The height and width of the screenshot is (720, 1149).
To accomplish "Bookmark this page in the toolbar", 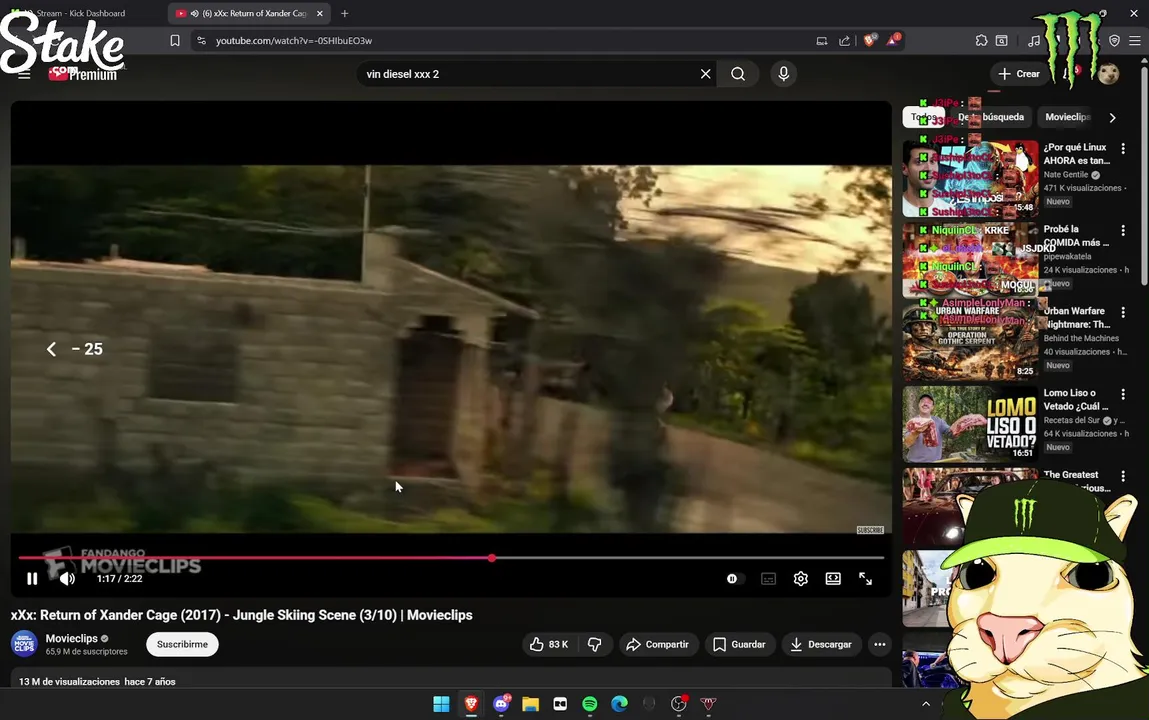I will (x=174, y=41).
